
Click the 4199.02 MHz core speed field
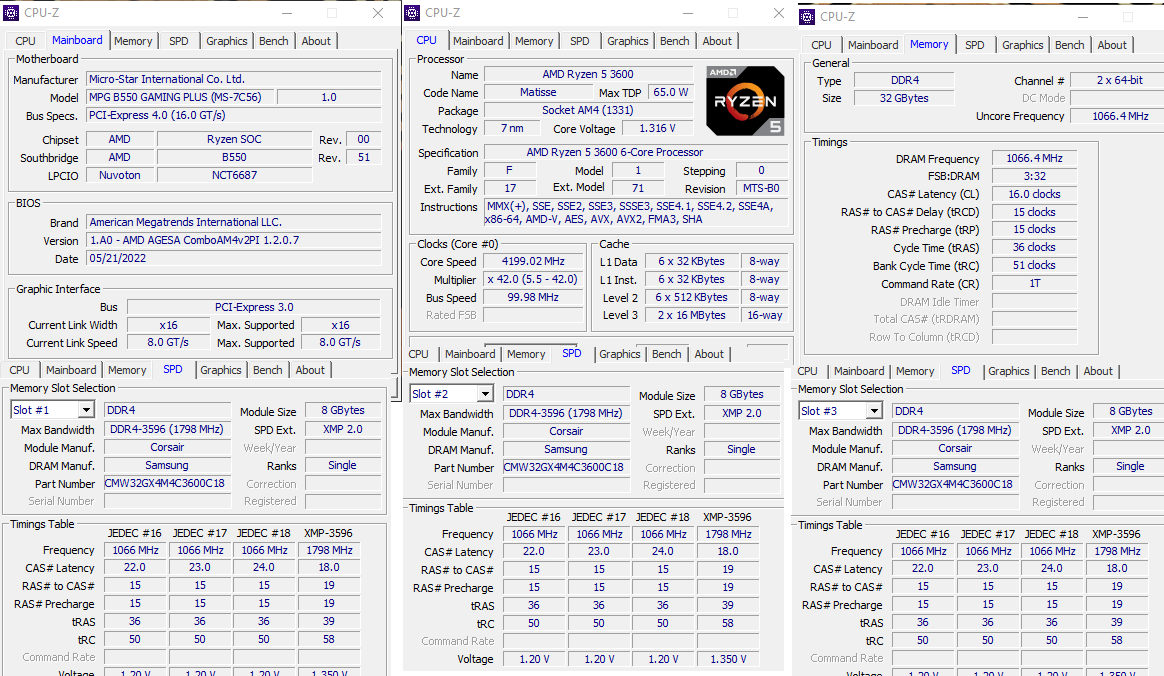(x=532, y=261)
